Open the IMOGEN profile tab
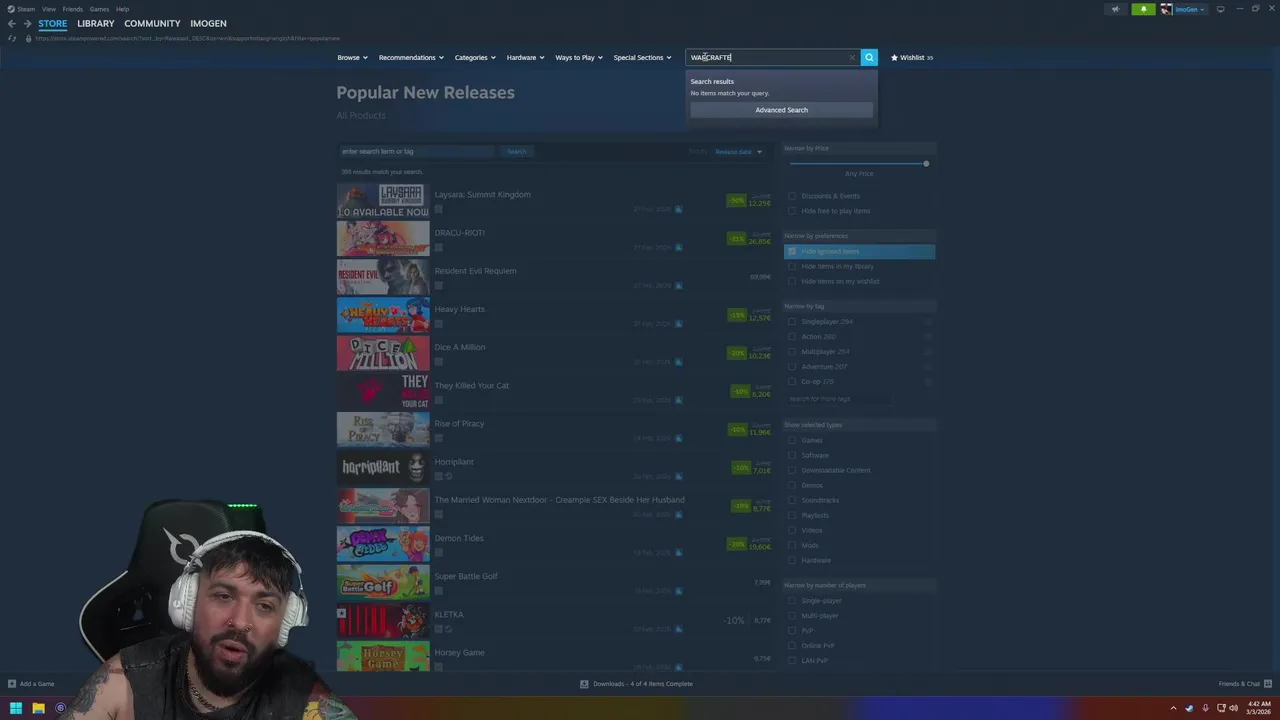 coord(208,23)
